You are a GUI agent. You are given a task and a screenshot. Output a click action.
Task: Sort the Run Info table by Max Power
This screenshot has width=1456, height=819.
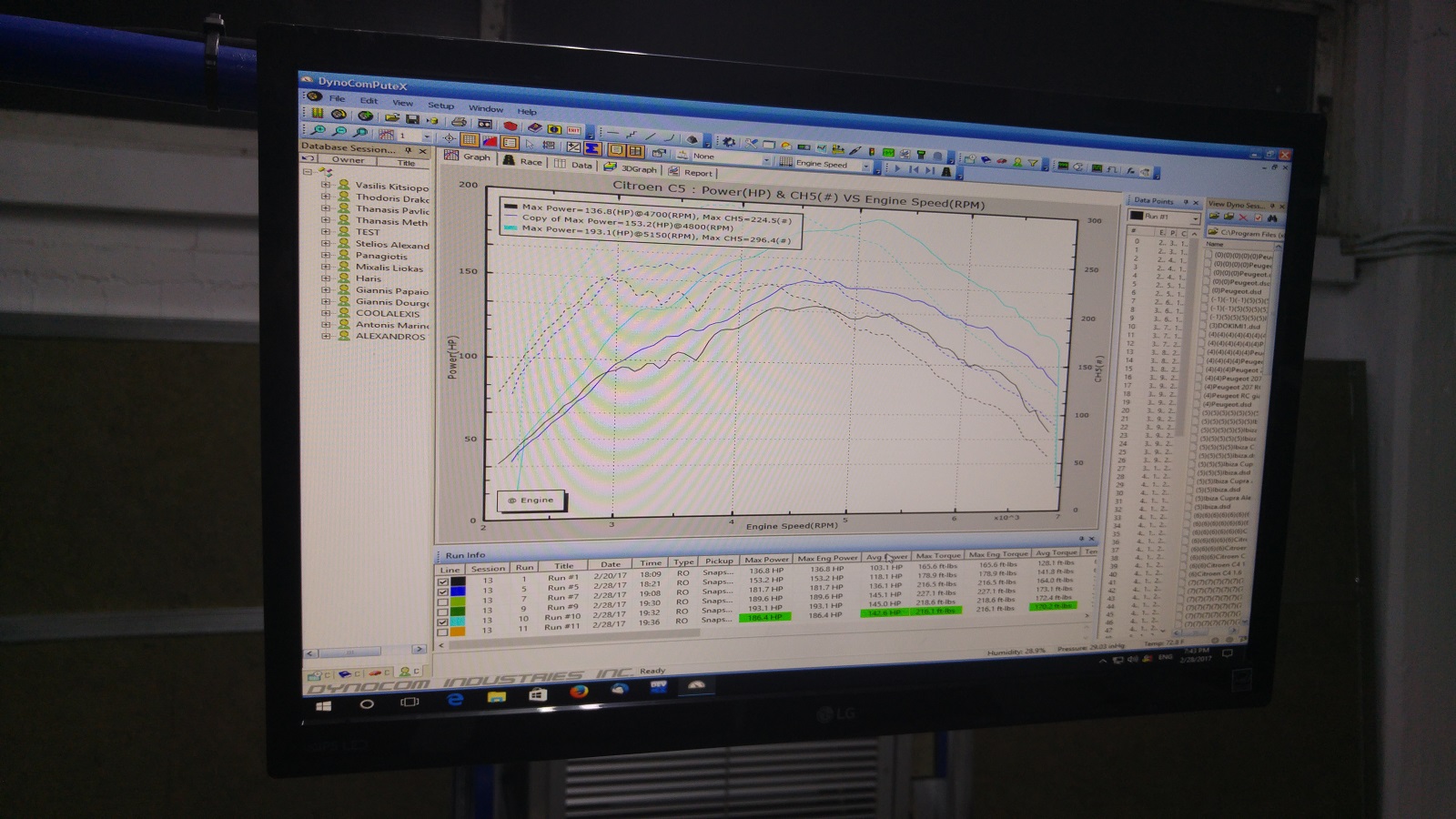point(766,560)
